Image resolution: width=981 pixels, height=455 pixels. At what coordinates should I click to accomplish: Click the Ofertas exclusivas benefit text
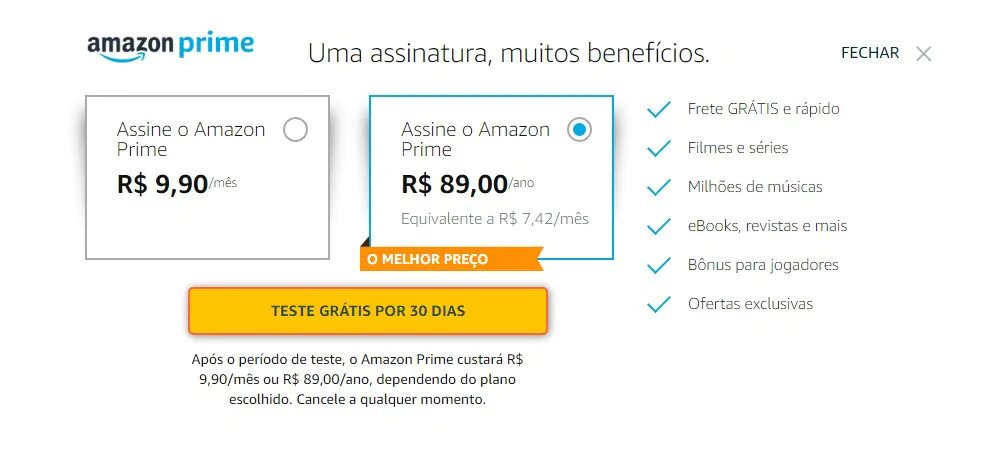click(750, 304)
